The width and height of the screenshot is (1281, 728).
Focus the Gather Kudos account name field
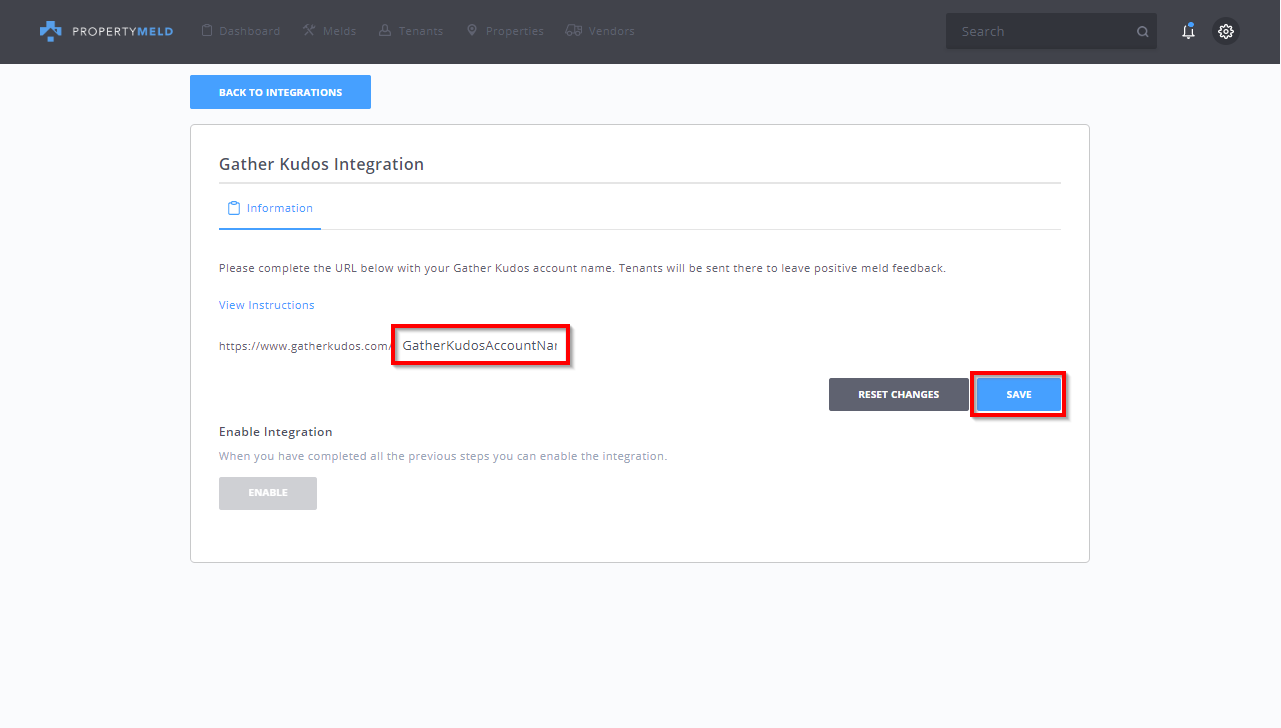(x=479, y=345)
